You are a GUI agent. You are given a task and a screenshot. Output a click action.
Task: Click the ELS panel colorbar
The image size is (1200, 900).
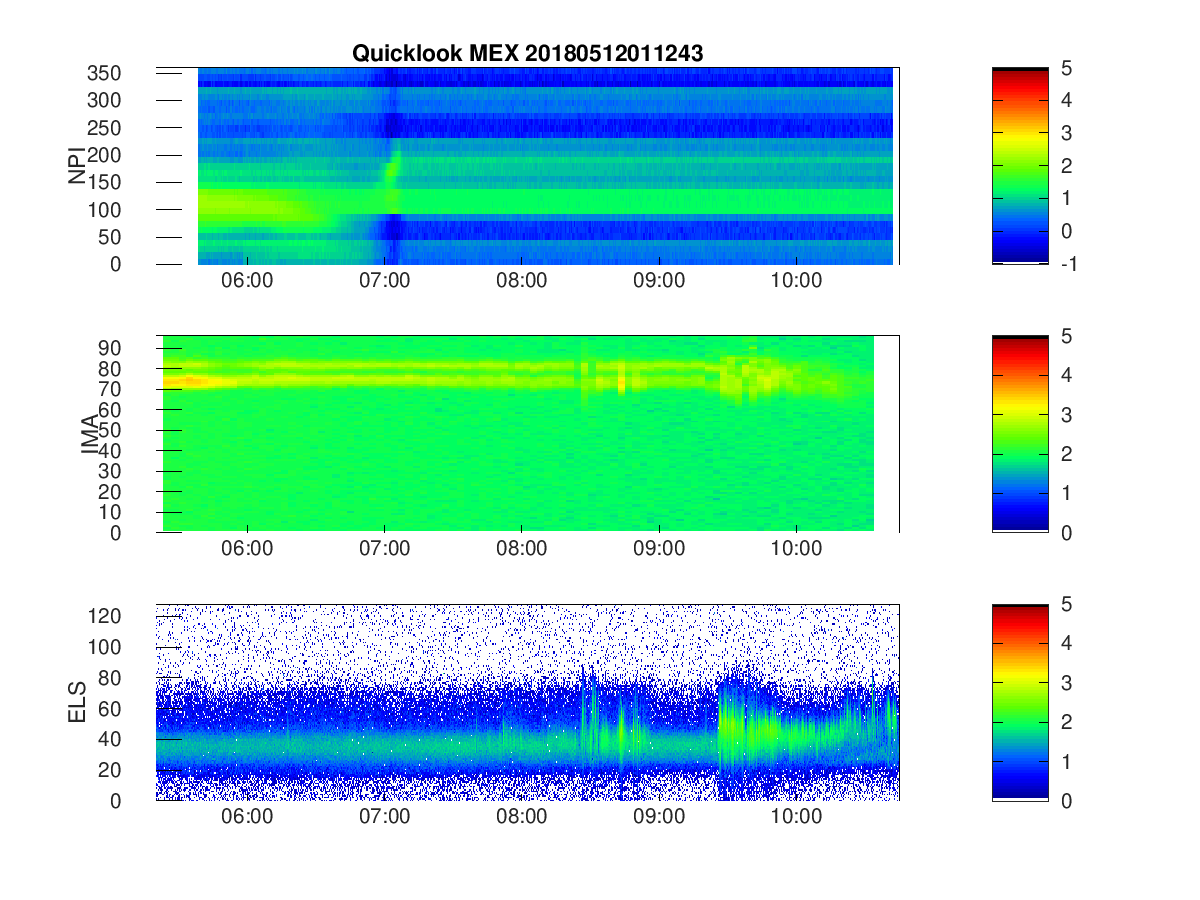[x=1020, y=702]
